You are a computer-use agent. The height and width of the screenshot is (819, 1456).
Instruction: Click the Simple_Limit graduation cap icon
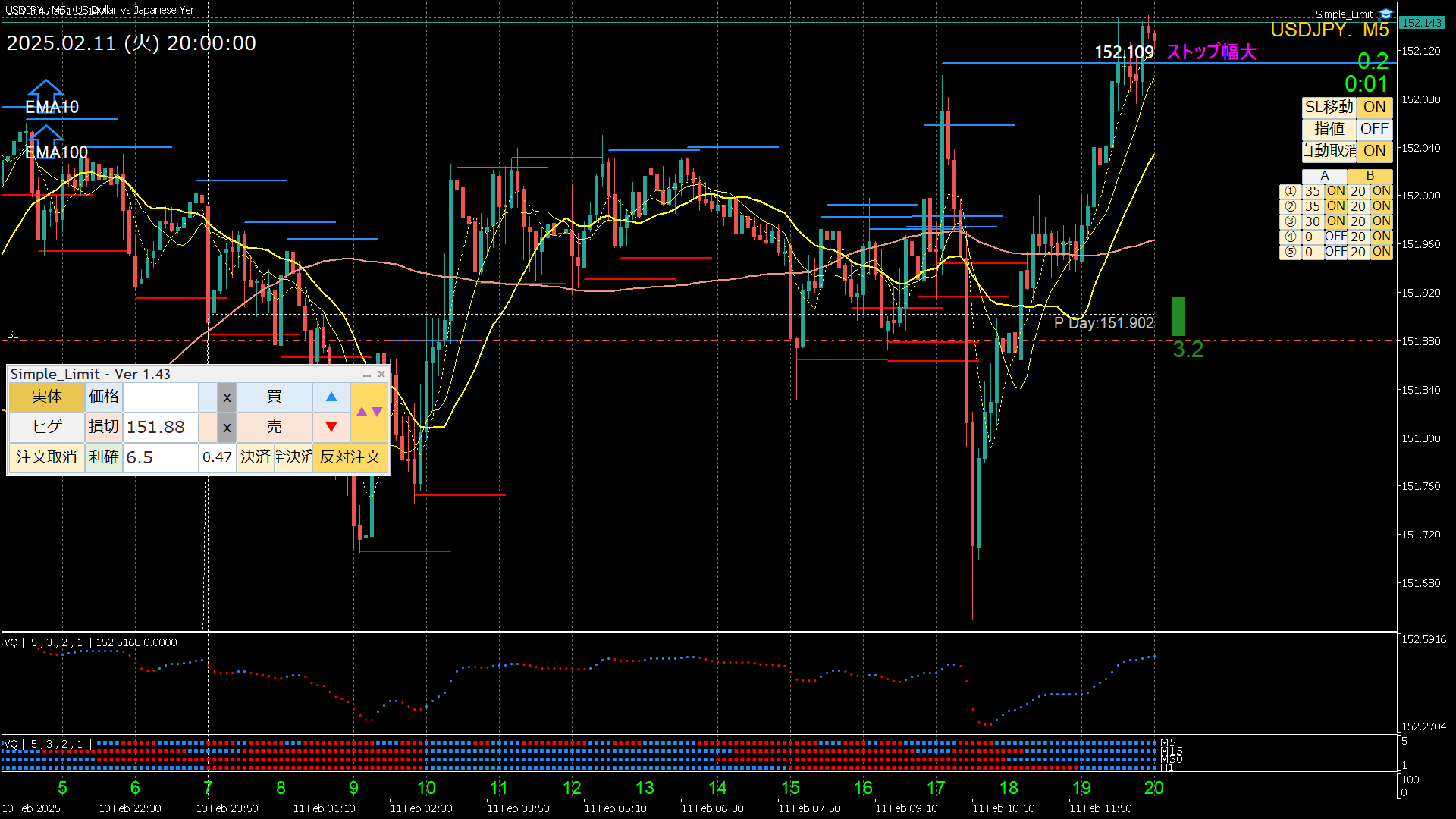coord(1386,14)
